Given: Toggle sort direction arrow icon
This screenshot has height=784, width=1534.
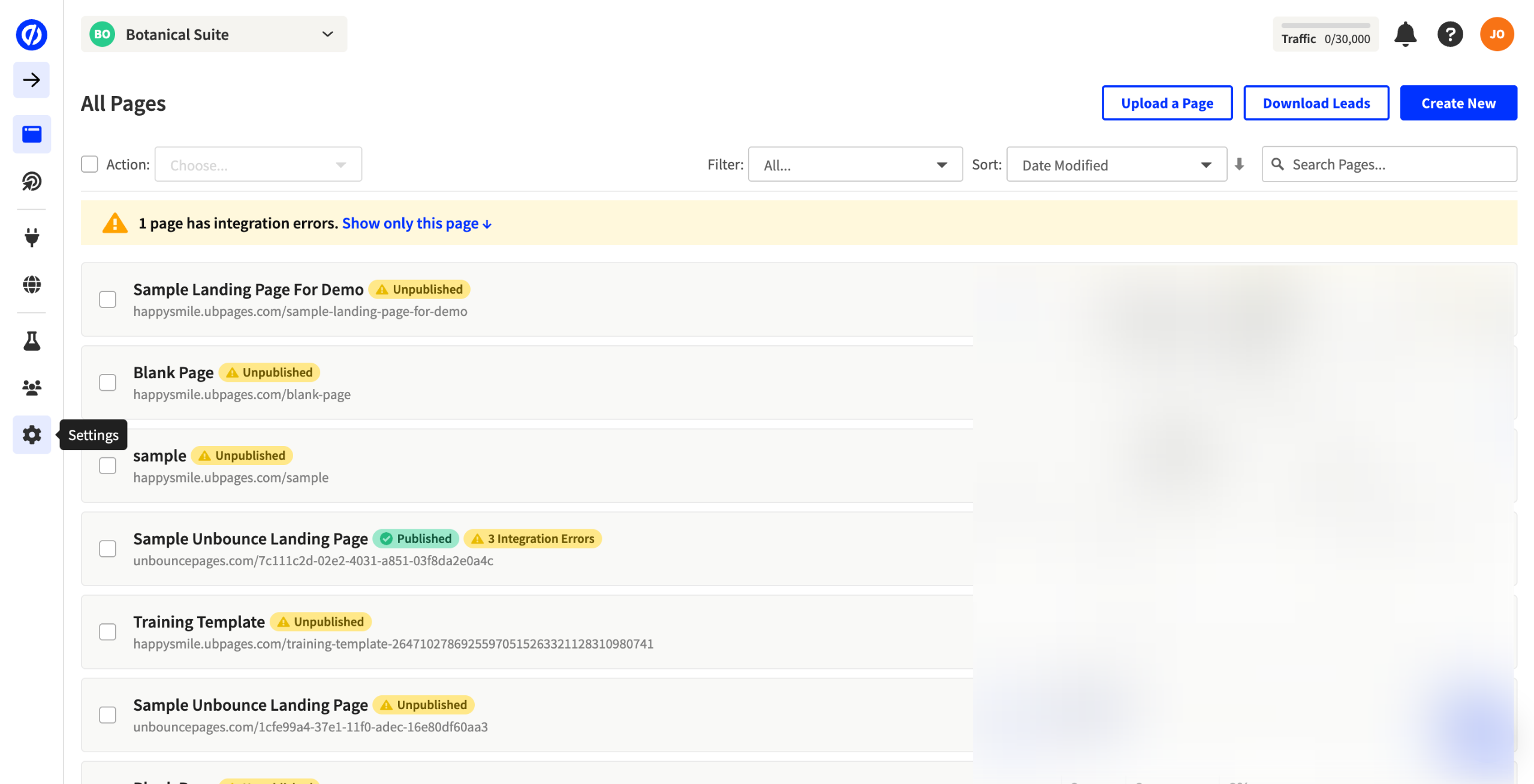Looking at the screenshot, I should pyautogui.click(x=1238, y=164).
